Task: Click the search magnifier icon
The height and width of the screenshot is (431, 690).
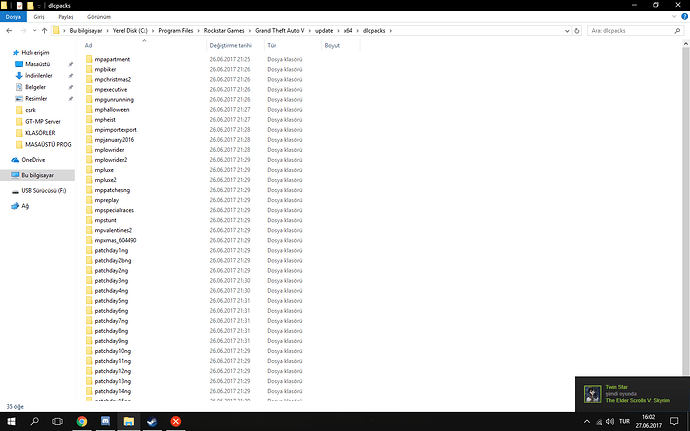Action: click(x=677, y=31)
